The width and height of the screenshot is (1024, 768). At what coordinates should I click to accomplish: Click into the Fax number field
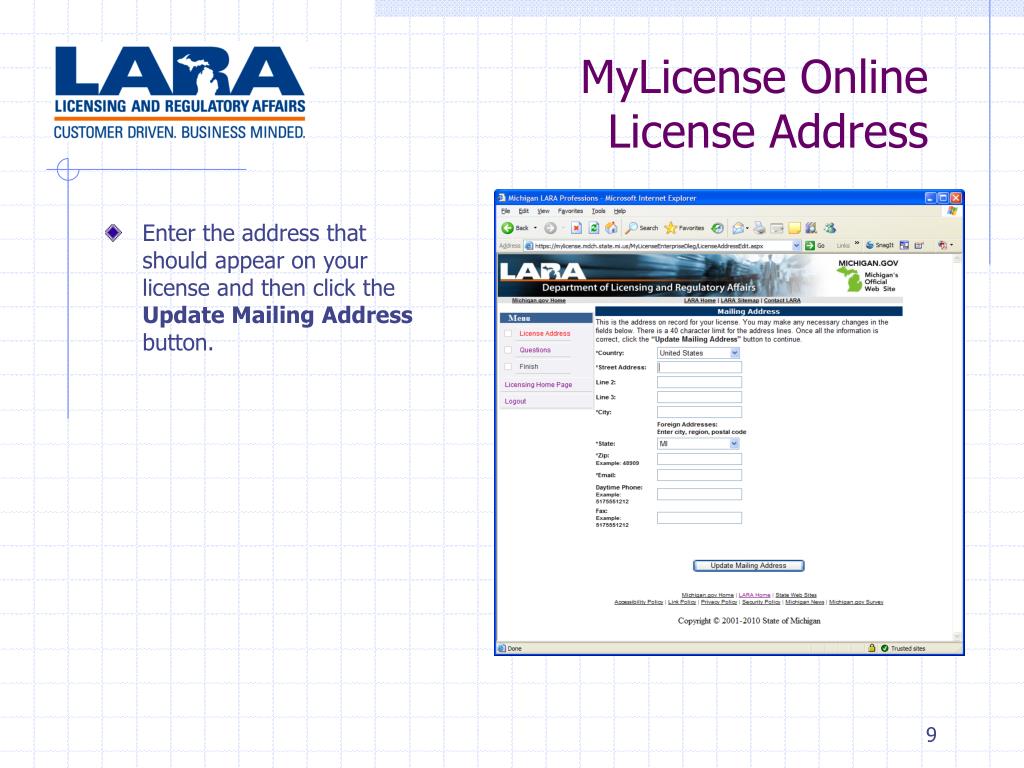[699, 518]
